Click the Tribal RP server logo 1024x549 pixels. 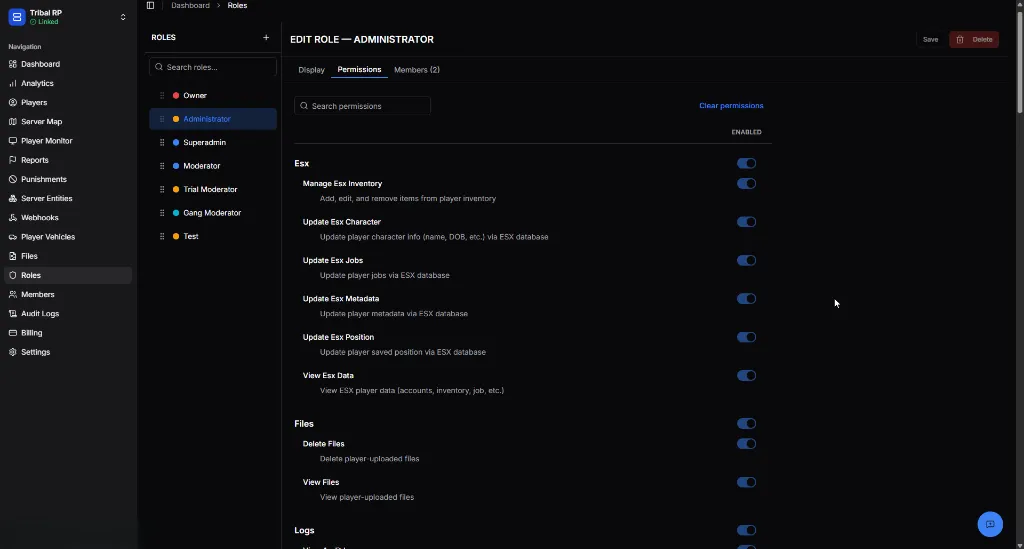[16, 17]
